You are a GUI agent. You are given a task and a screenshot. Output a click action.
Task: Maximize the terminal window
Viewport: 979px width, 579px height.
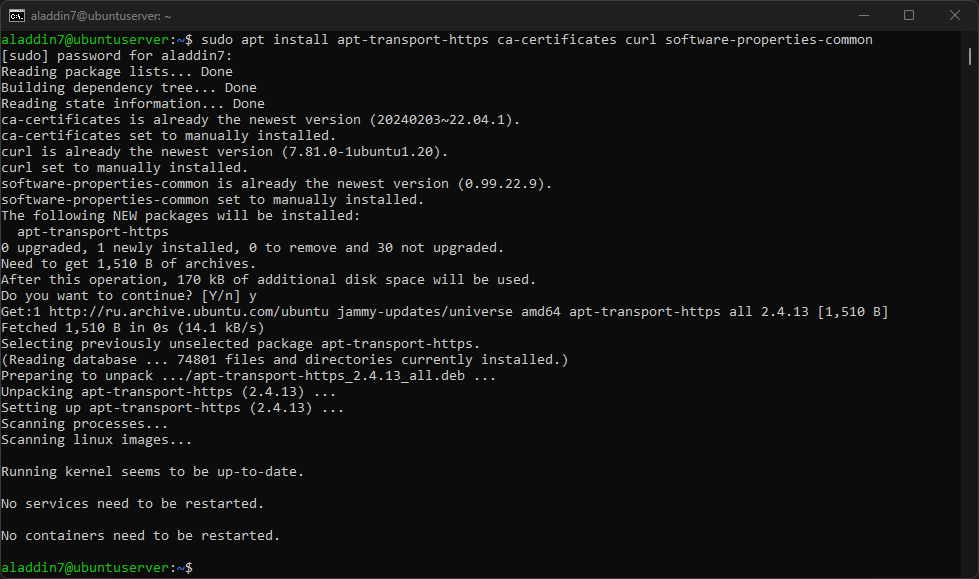click(909, 15)
